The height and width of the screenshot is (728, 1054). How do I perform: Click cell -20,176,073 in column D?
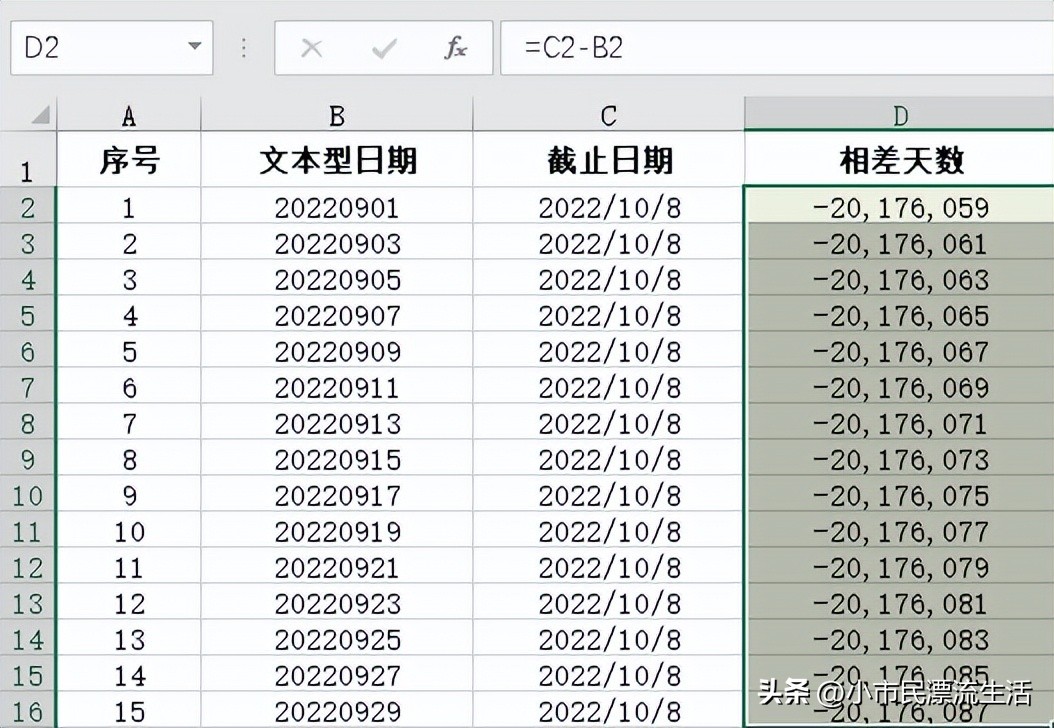(899, 458)
